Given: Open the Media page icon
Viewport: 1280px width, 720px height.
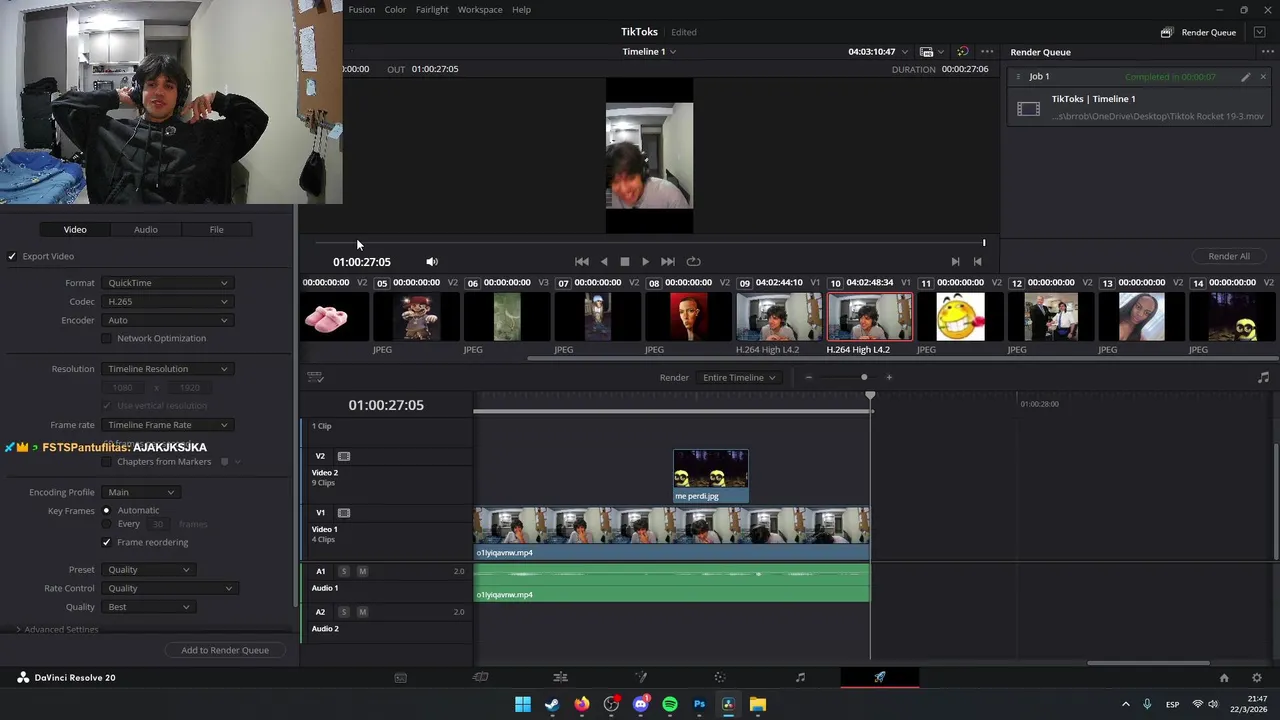Looking at the screenshot, I should tap(400, 677).
